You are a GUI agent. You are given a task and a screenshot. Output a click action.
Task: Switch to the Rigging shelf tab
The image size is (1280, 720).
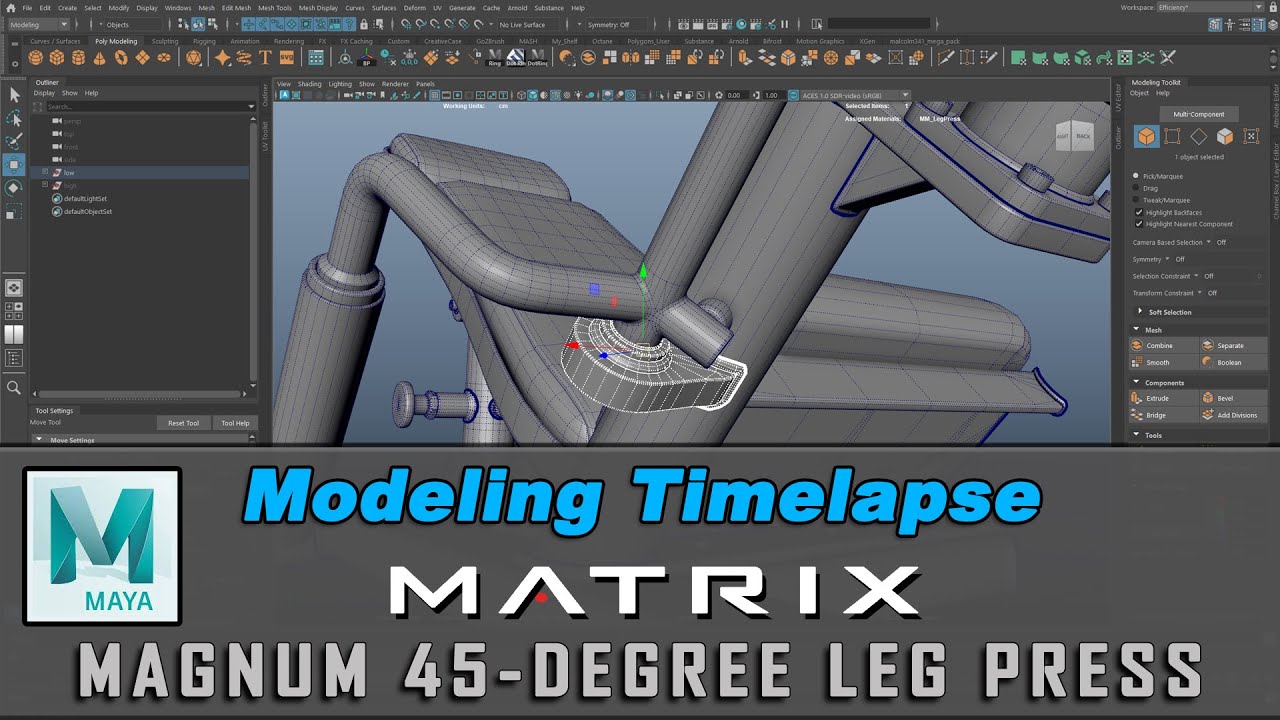coord(204,41)
